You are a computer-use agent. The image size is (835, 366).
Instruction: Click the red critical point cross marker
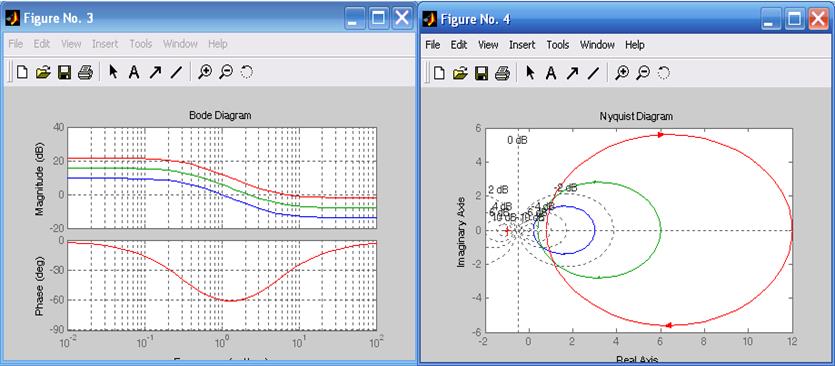(507, 231)
